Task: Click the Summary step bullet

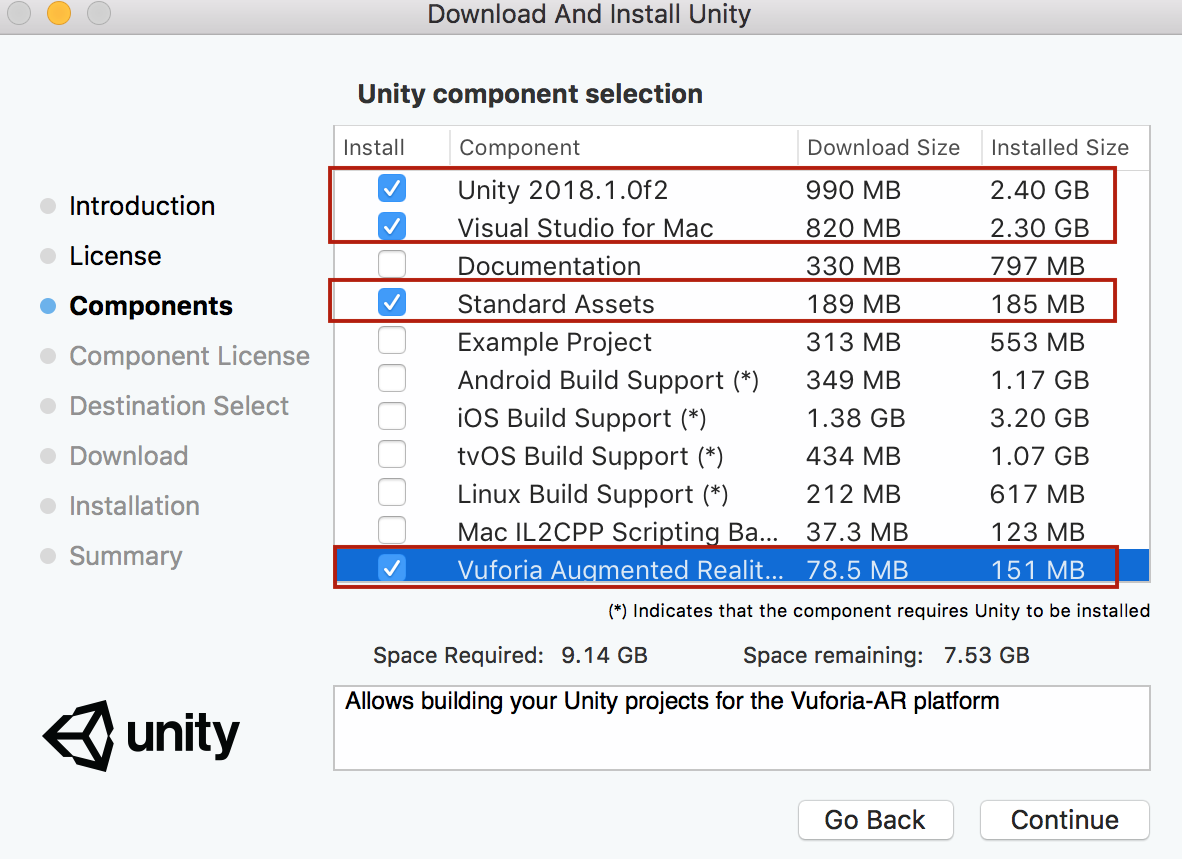Action: [x=47, y=556]
